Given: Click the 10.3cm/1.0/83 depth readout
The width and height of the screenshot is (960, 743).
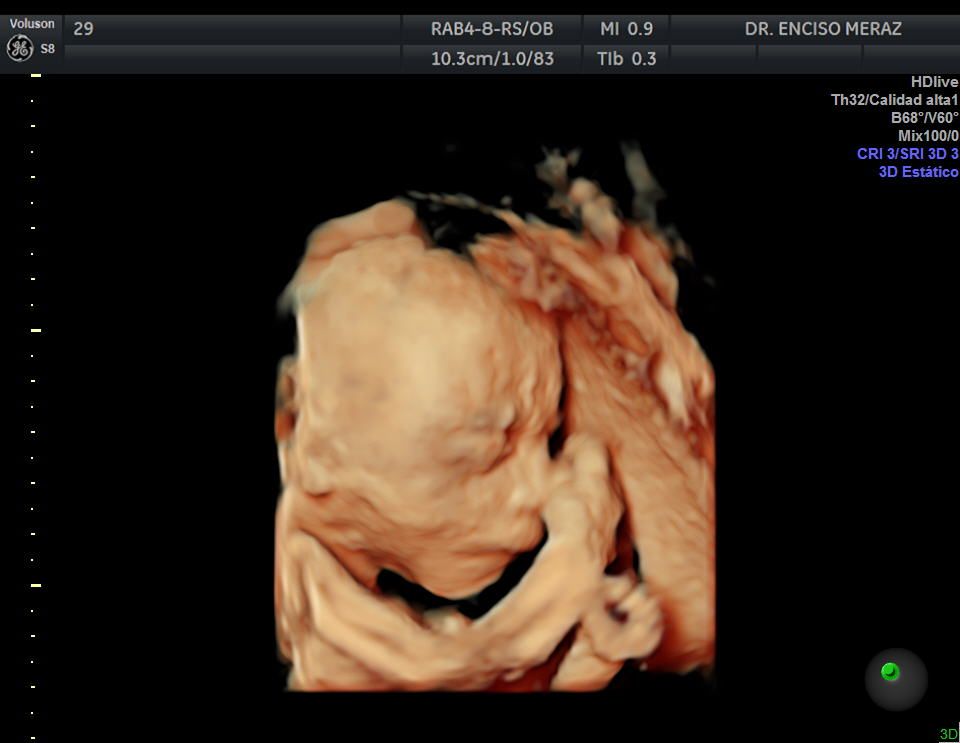Looking at the screenshot, I should click(x=491, y=59).
